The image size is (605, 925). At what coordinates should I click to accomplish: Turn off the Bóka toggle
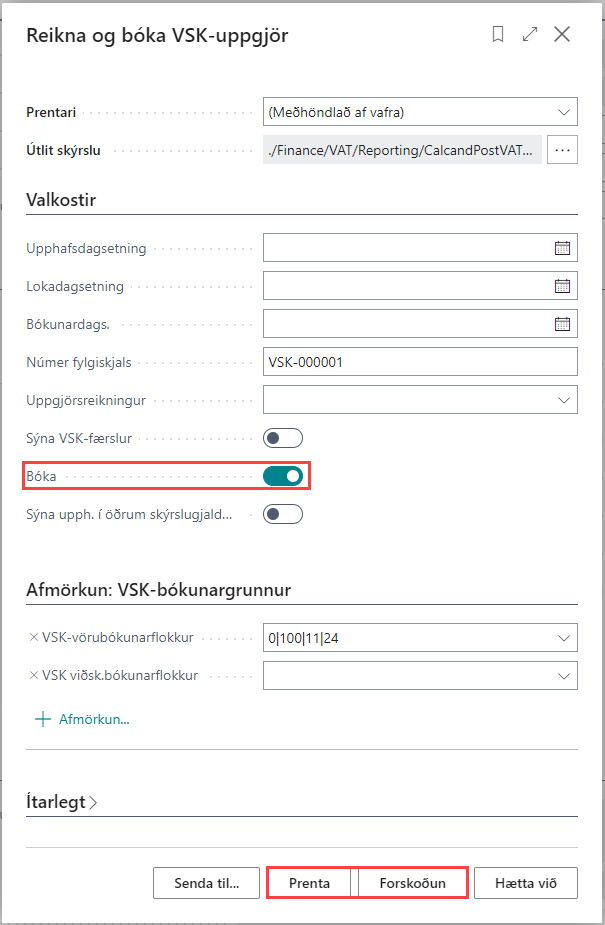[283, 476]
